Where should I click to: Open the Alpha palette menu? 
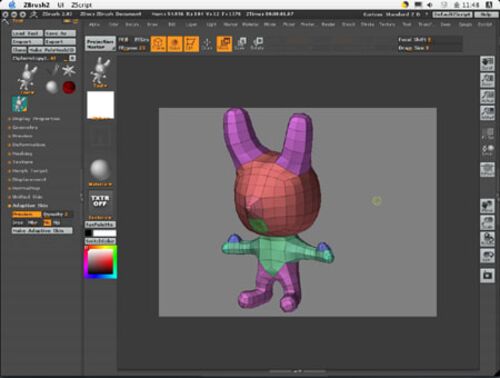pos(95,24)
